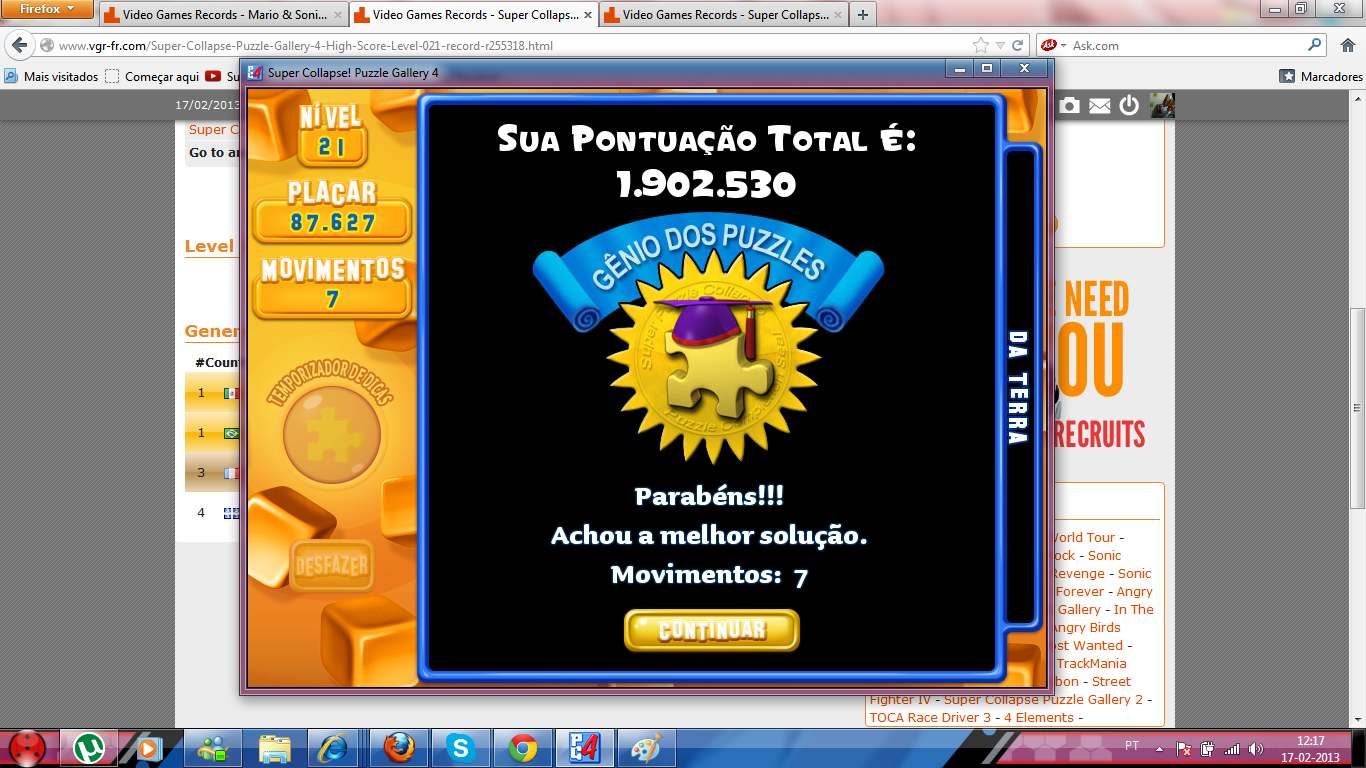
Task: Open uTorrent from the taskbar
Action: tap(91, 747)
